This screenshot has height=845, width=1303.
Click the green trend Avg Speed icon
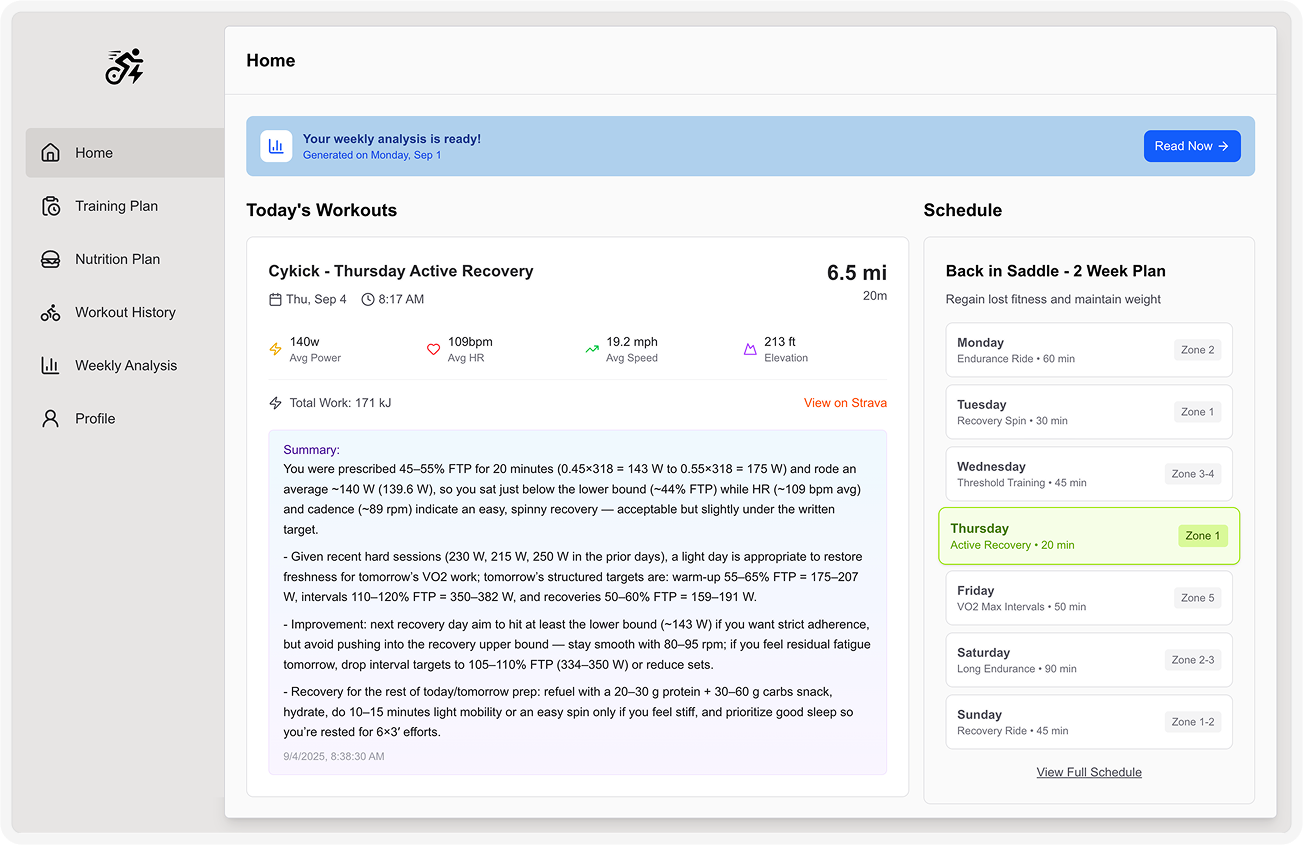point(592,349)
